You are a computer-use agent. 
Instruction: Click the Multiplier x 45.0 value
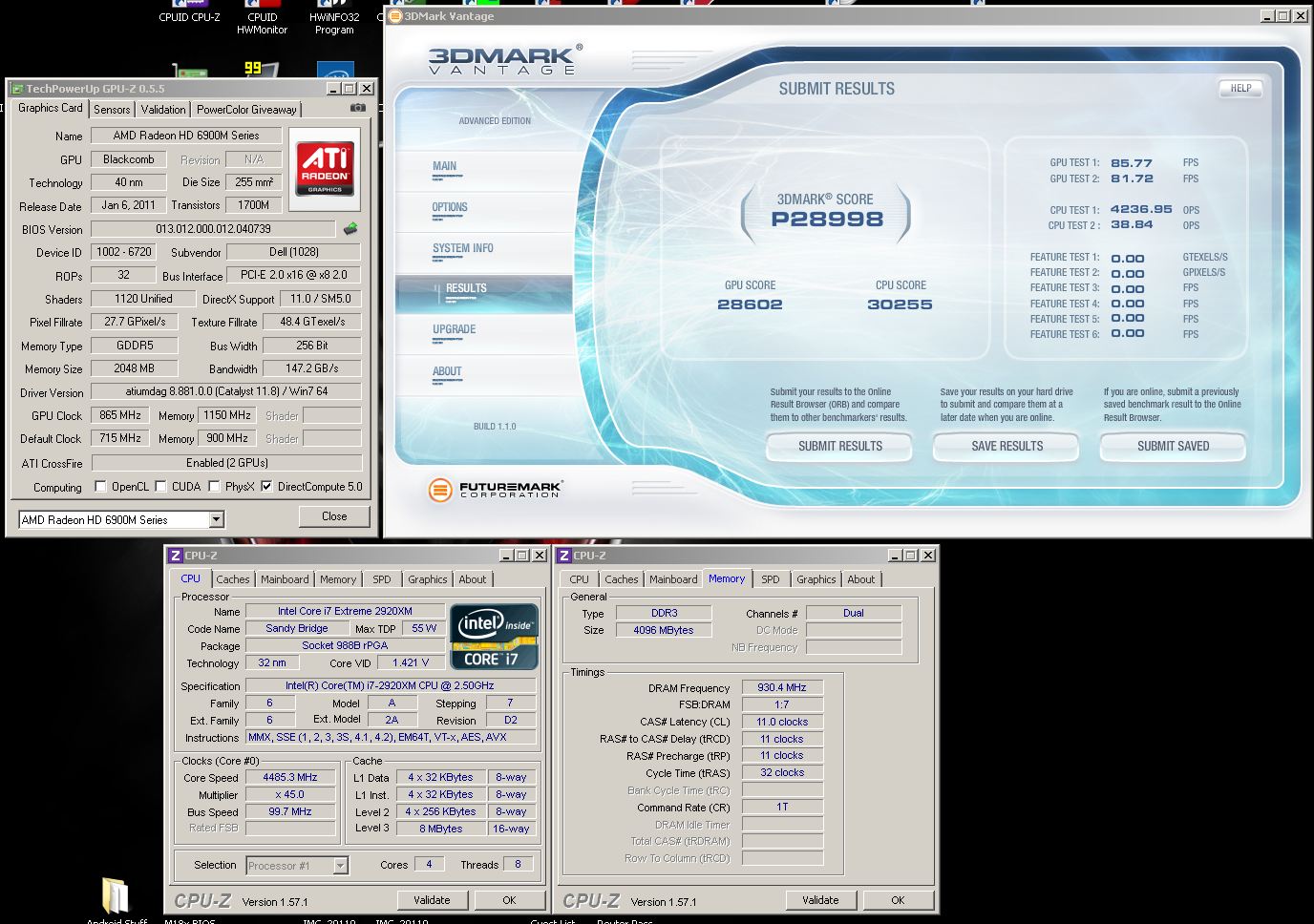[290, 794]
